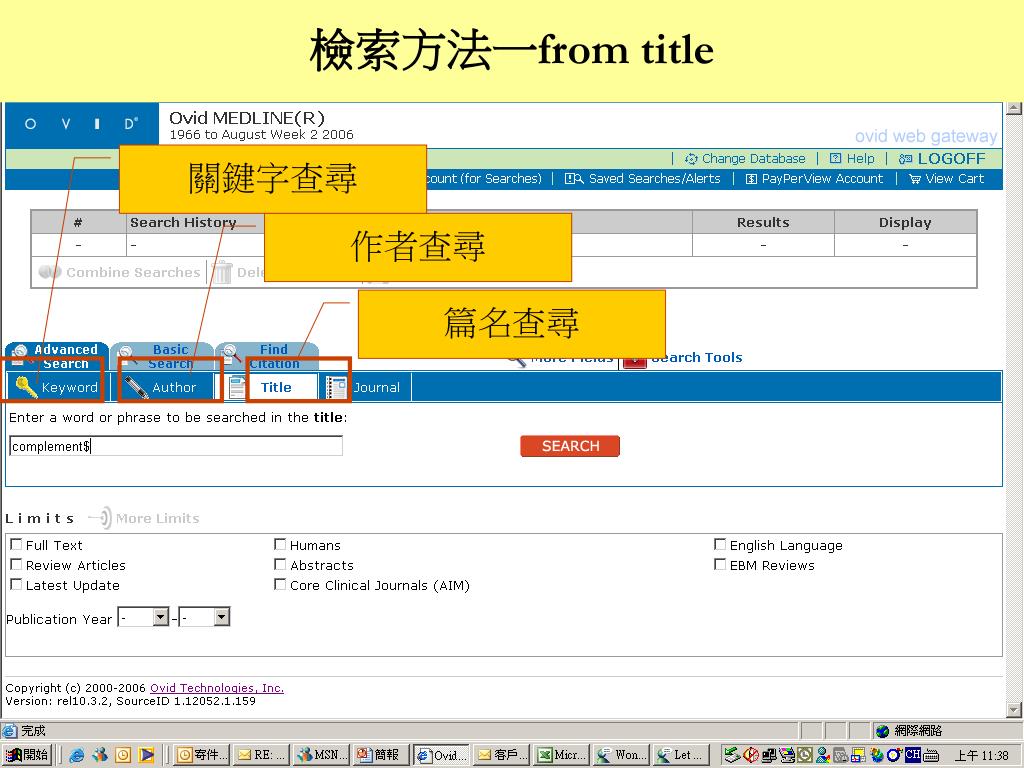This screenshot has width=1024, height=768.
Task: Click the View Cart link
Action: [x=954, y=179]
